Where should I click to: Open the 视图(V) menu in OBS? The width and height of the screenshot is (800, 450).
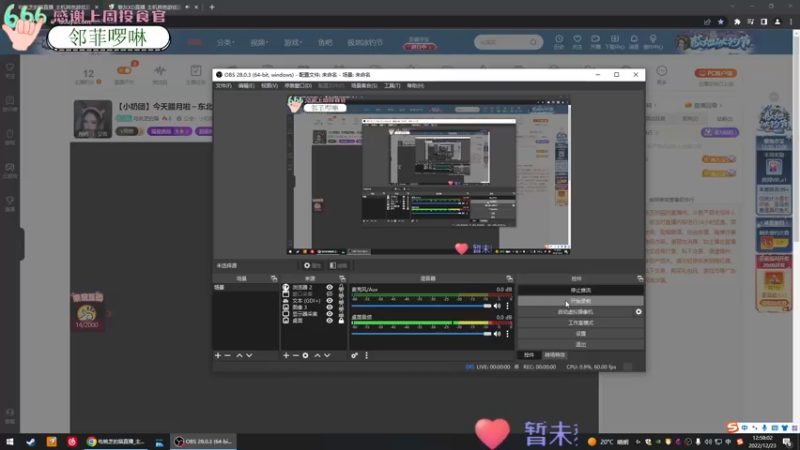point(269,86)
